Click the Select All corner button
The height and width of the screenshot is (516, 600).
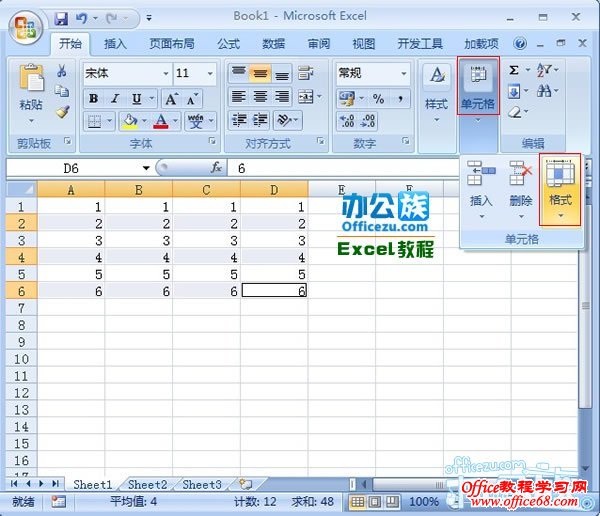coord(22,189)
